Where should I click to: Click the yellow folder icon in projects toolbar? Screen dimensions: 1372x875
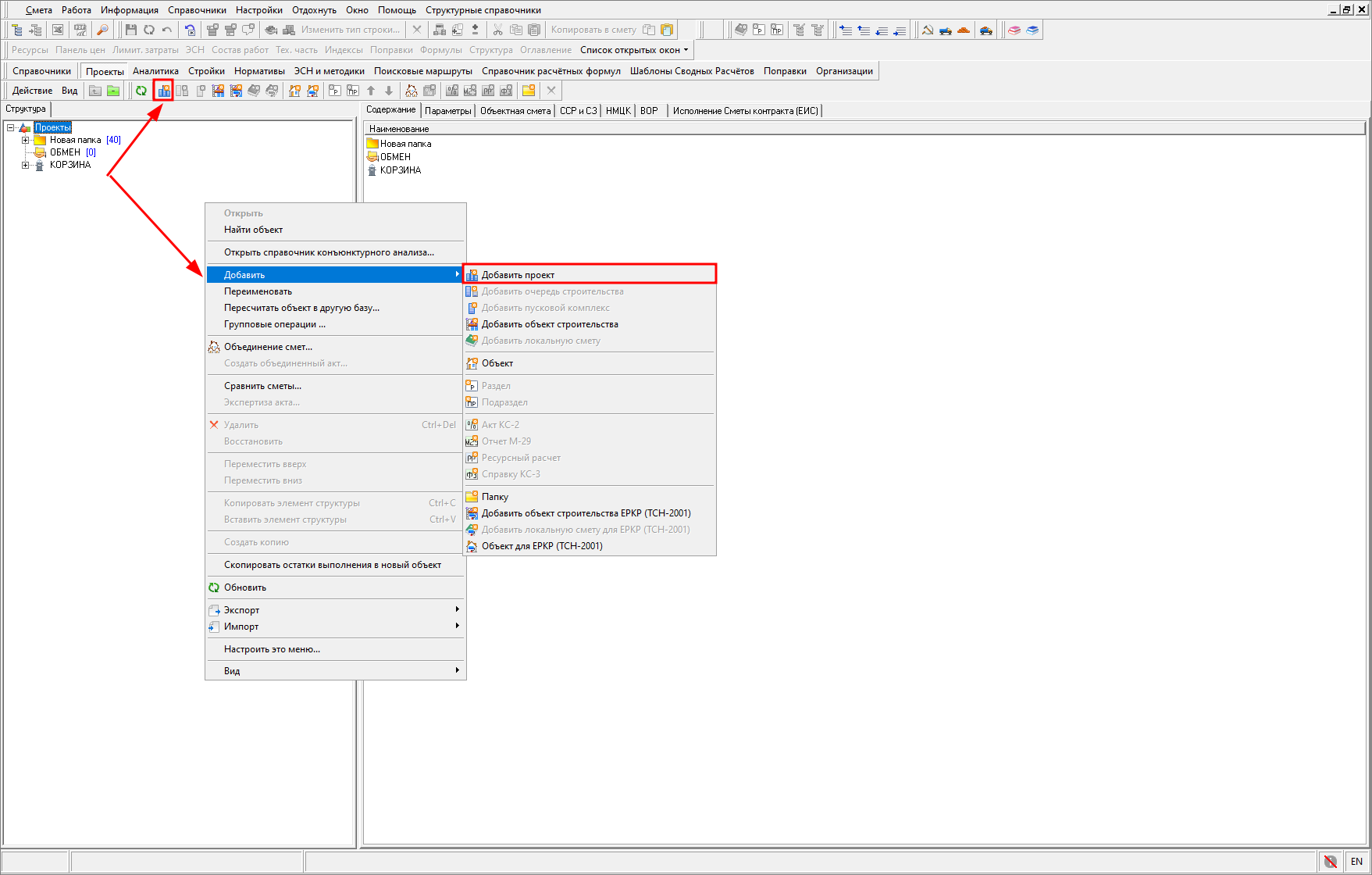tap(529, 91)
